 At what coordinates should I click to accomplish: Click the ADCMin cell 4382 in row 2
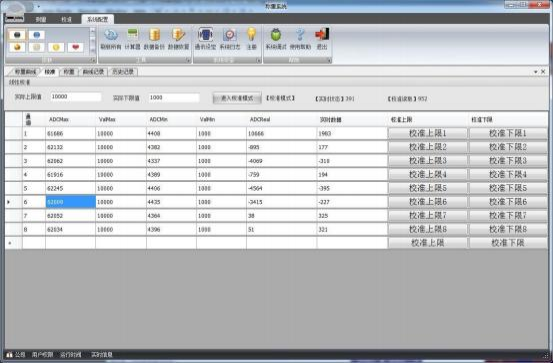pyautogui.click(x=171, y=147)
